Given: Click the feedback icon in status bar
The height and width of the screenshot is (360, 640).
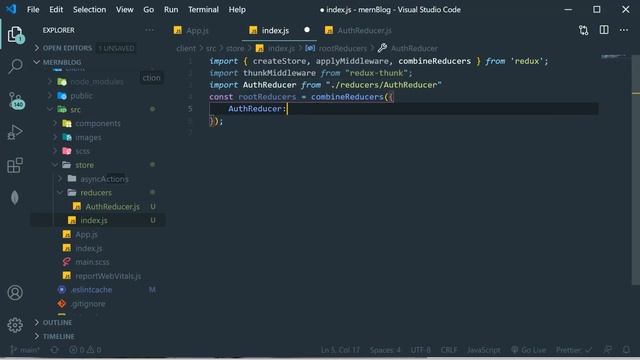Looking at the screenshot, I should coord(608,350).
